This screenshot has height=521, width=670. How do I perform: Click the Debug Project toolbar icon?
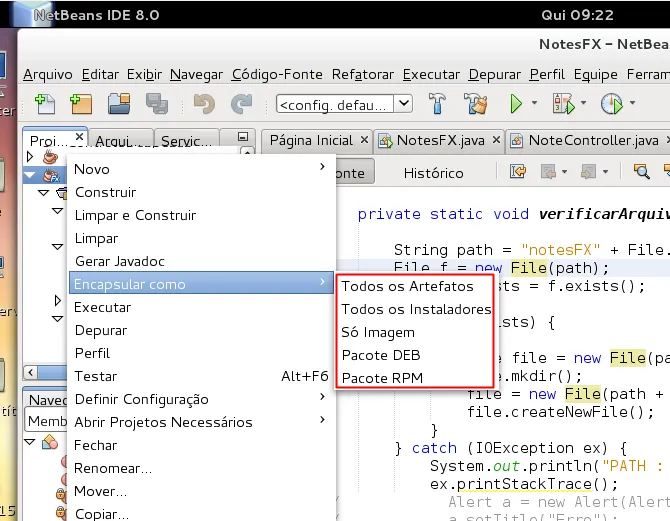pyautogui.click(x=564, y=104)
